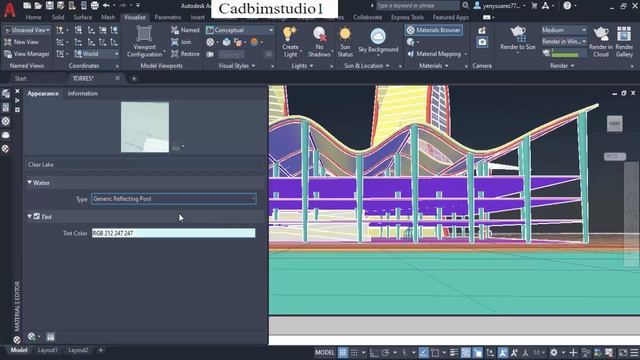Expand the Lights panel title dropdown

pos(302,66)
